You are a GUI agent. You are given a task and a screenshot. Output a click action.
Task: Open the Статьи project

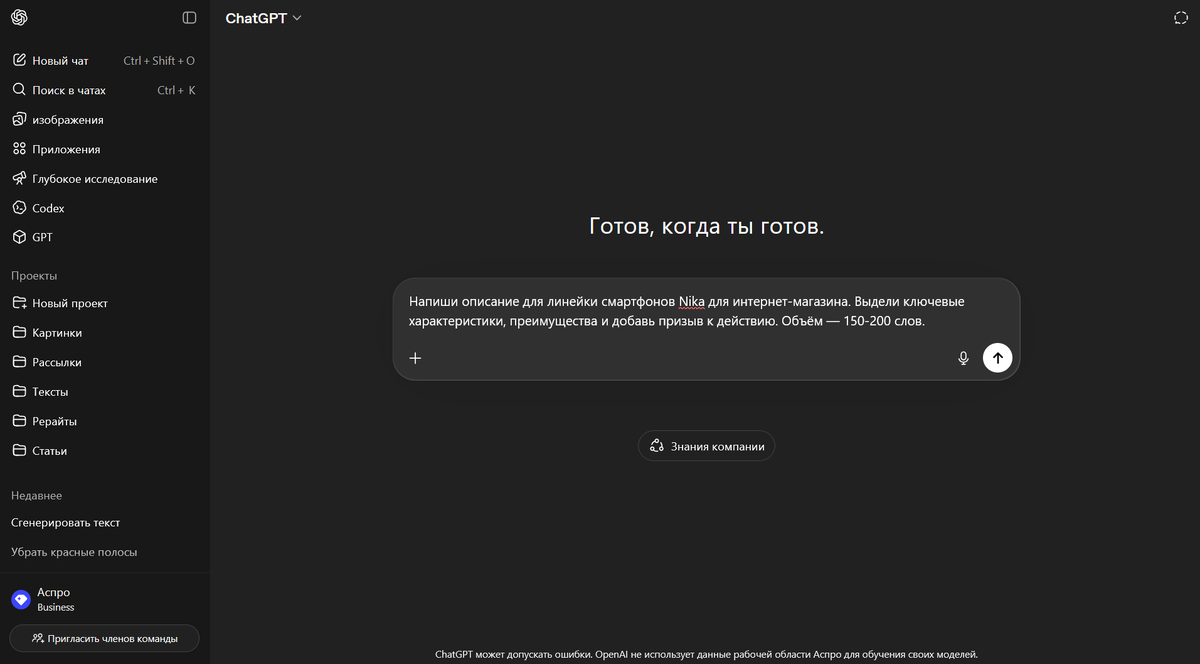(104, 451)
